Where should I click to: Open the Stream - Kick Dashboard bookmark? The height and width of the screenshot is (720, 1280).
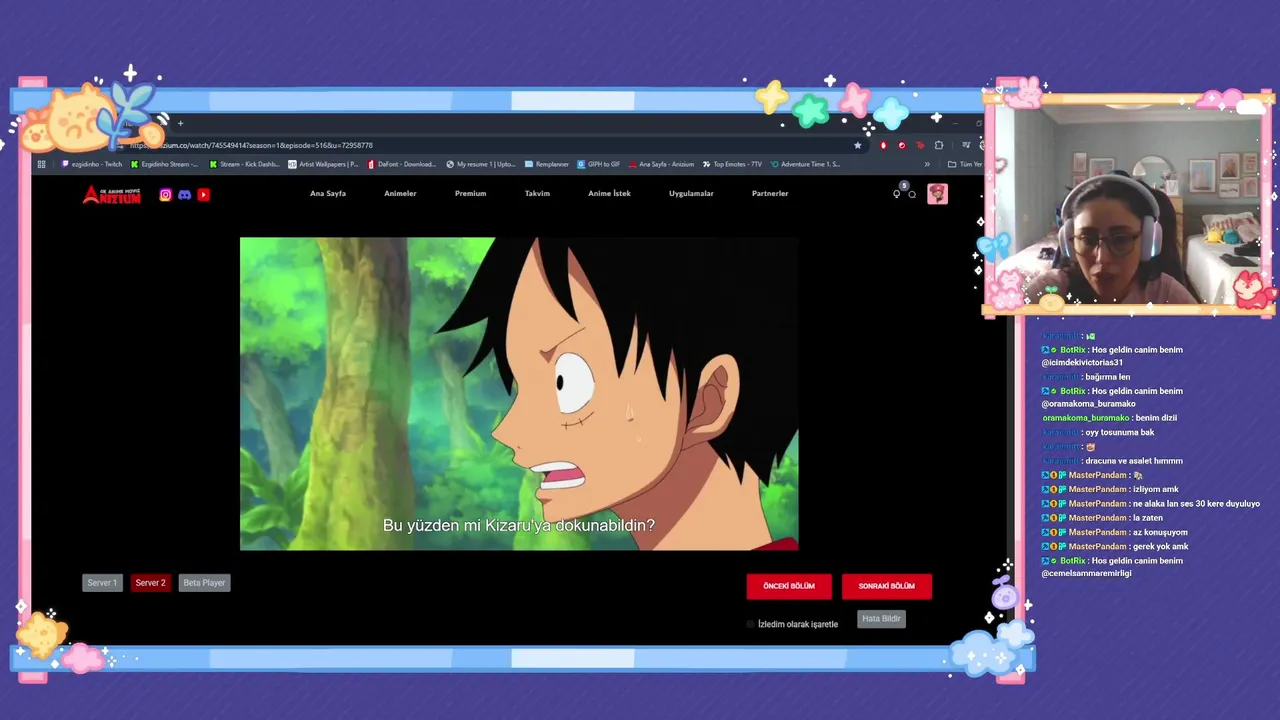(x=245, y=164)
